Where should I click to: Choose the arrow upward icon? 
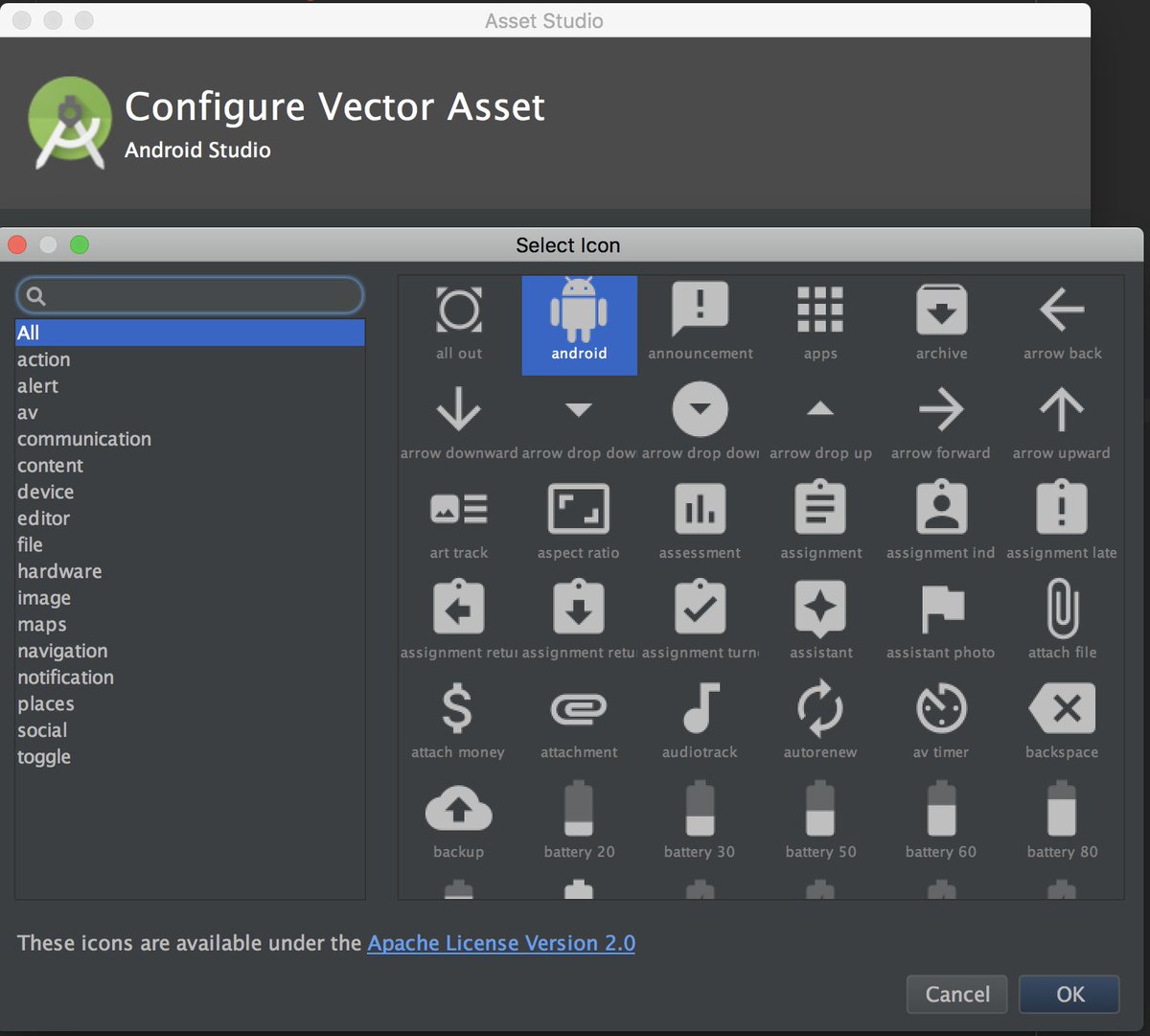click(1062, 409)
